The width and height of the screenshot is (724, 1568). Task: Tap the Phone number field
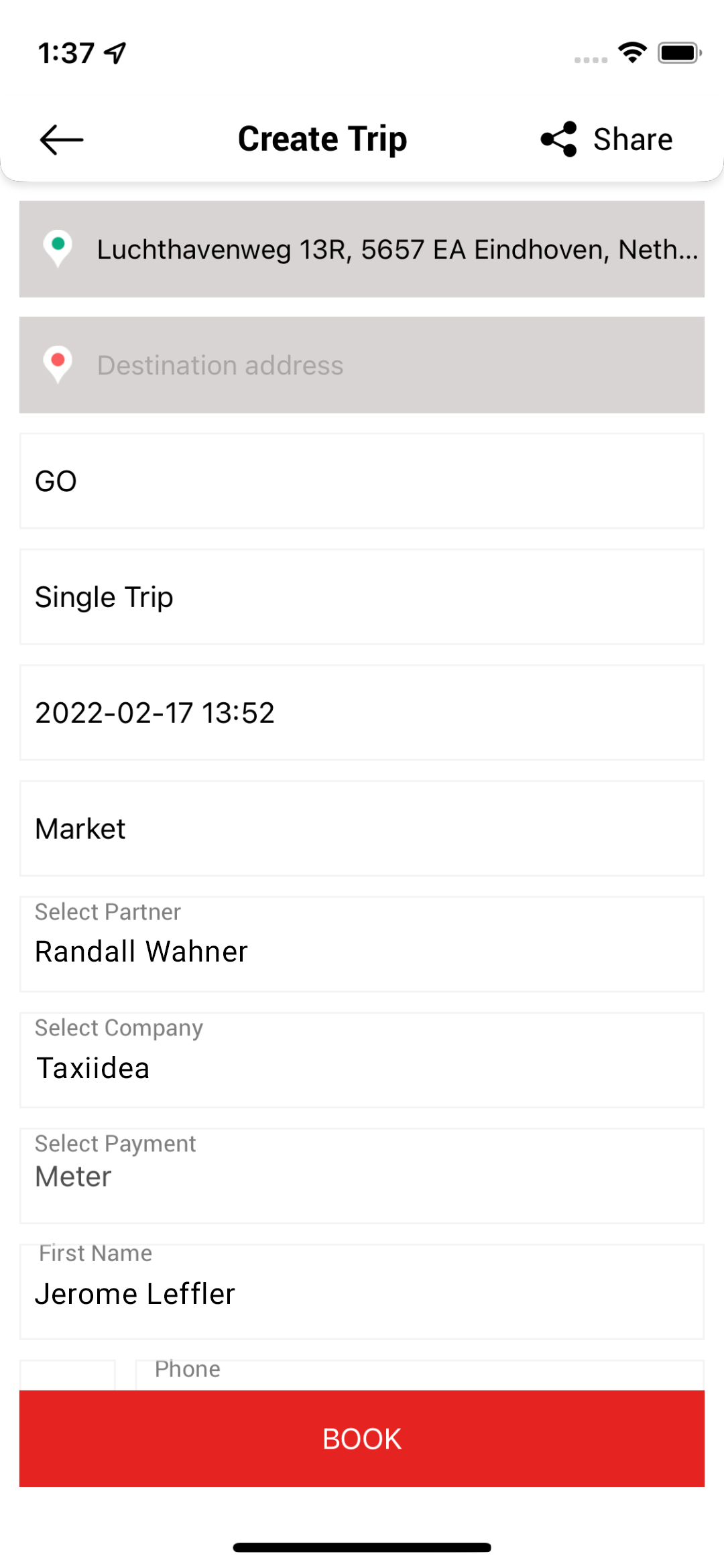[x=418, y=1374]
